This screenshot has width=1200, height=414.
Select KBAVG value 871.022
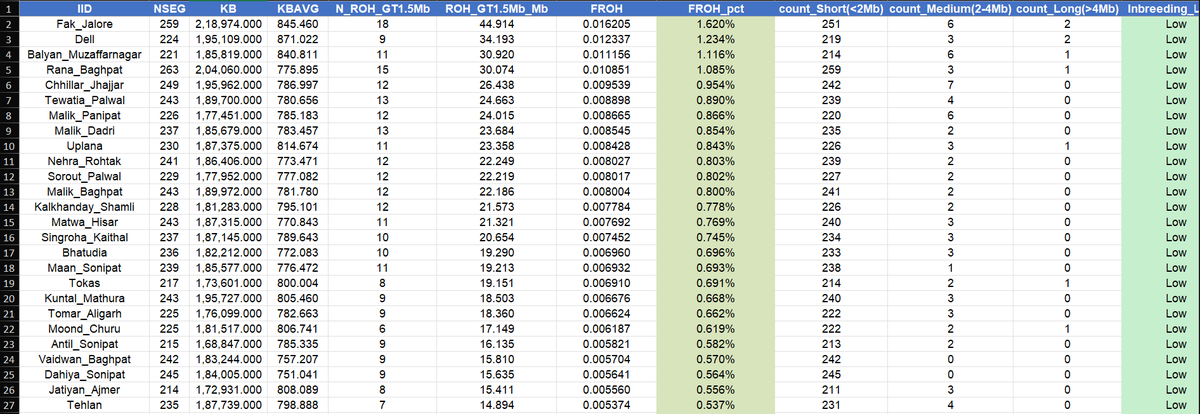[x=298, y=37]
